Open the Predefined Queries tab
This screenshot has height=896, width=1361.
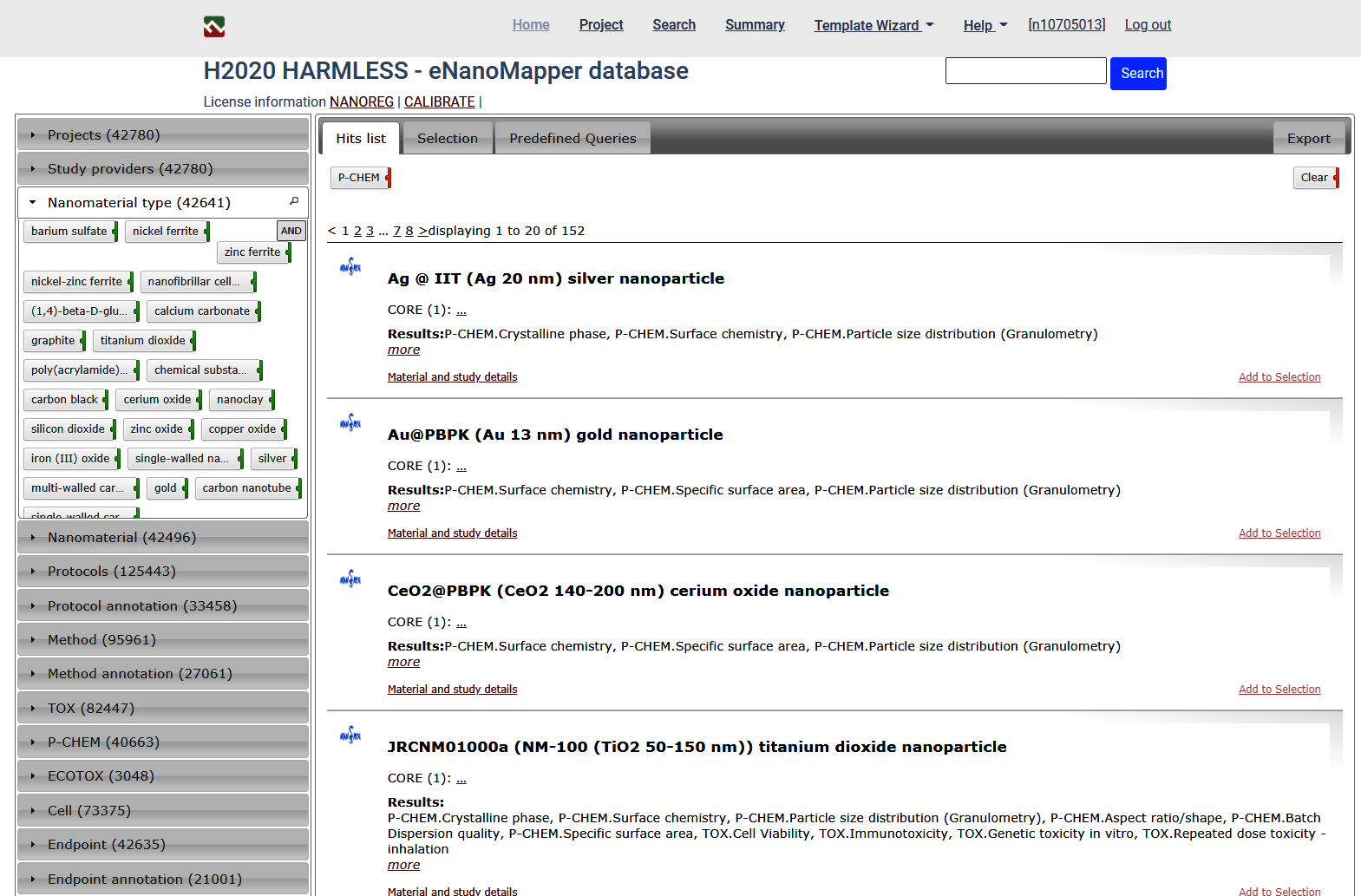tap(573, 138)
